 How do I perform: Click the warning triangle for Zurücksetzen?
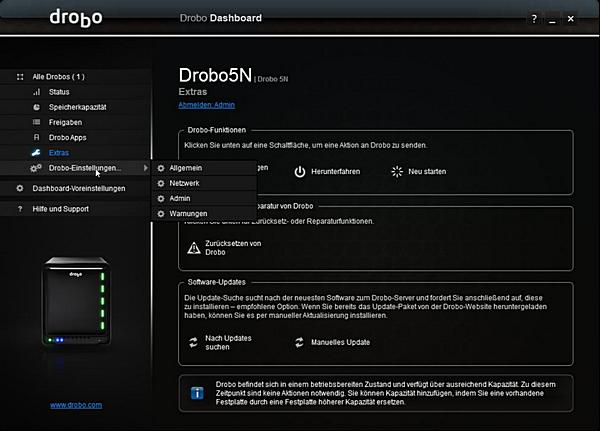194,248
